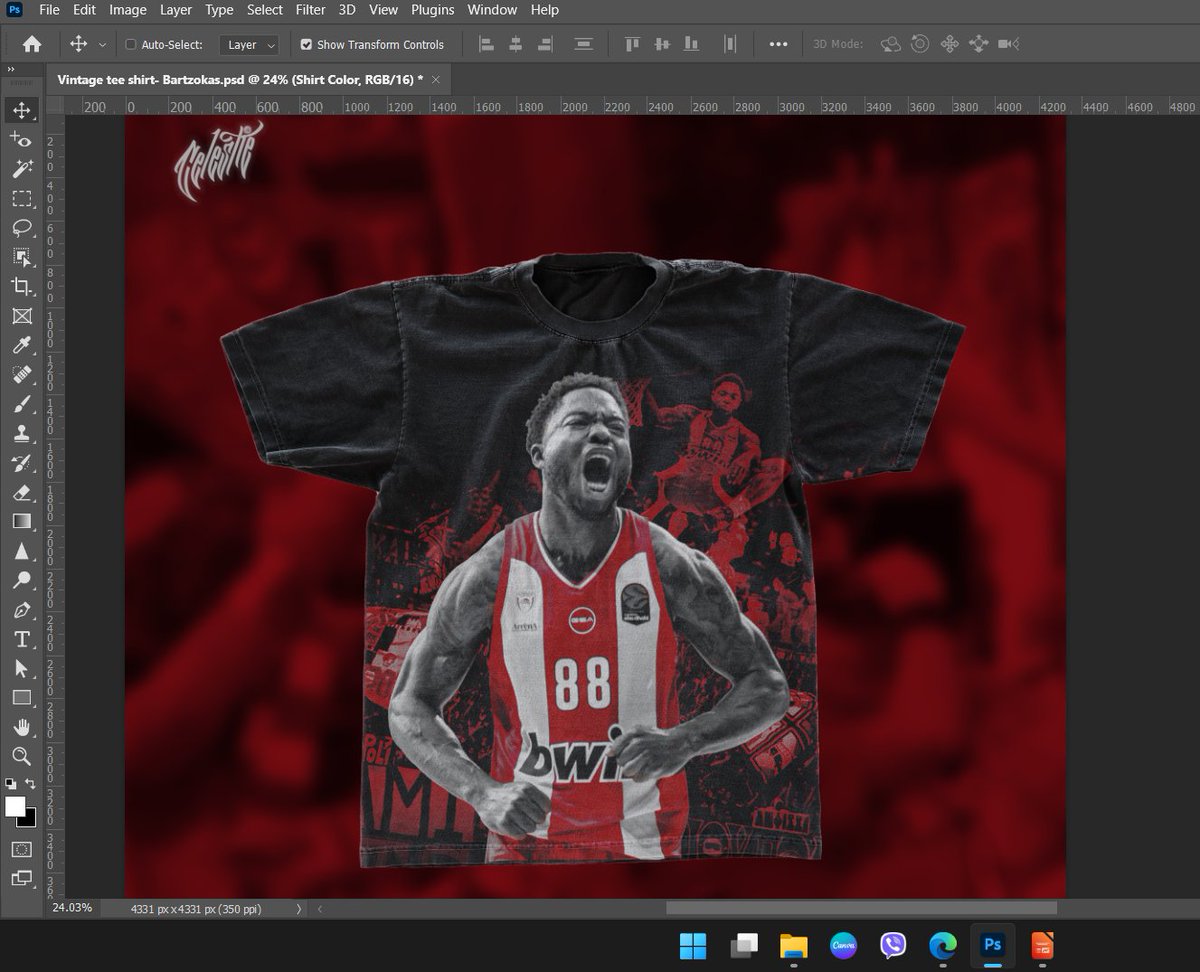Select the Object Selection tool
The image size is (1200, 972).
(21, 257)
